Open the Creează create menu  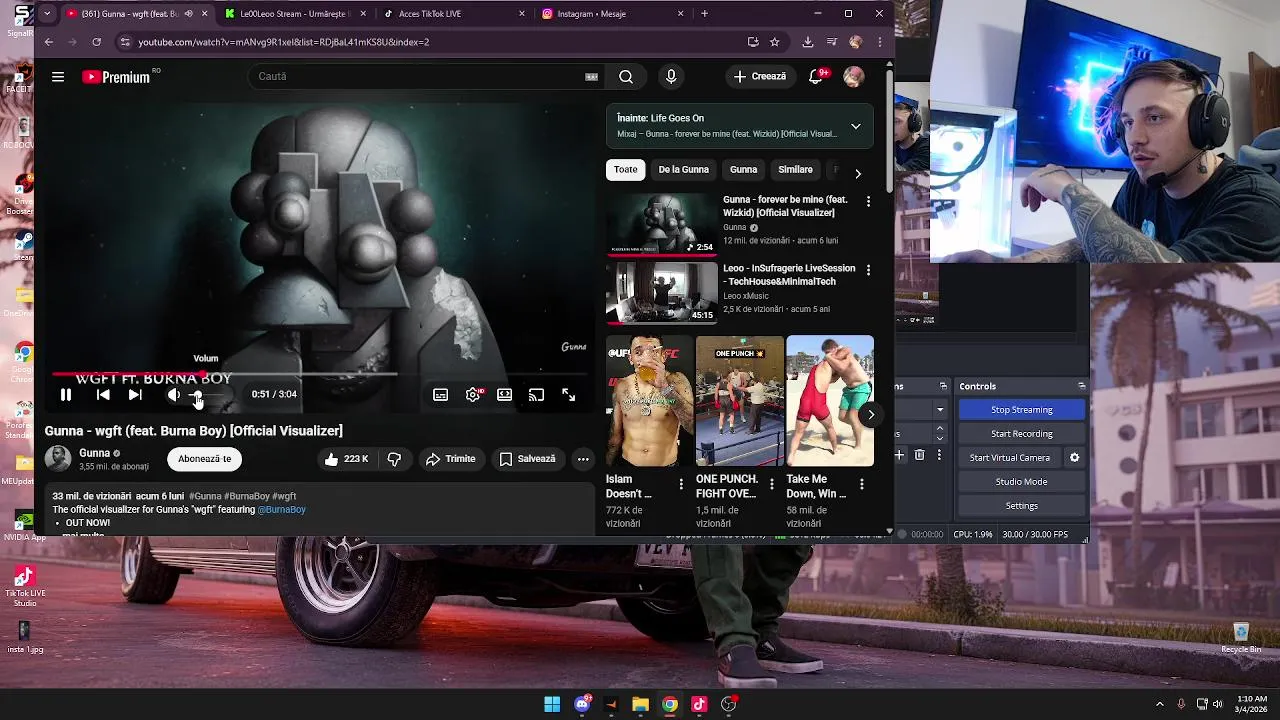760,77
